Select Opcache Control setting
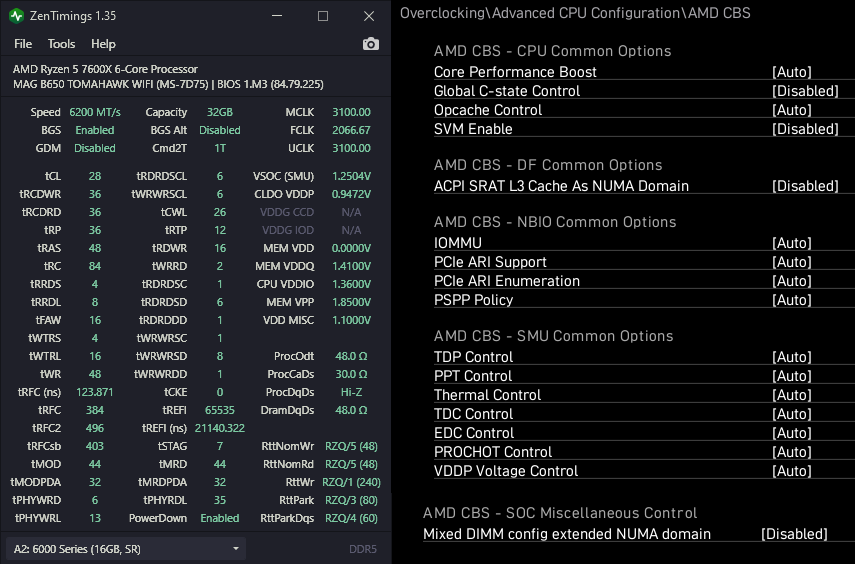 click(644, 110)
